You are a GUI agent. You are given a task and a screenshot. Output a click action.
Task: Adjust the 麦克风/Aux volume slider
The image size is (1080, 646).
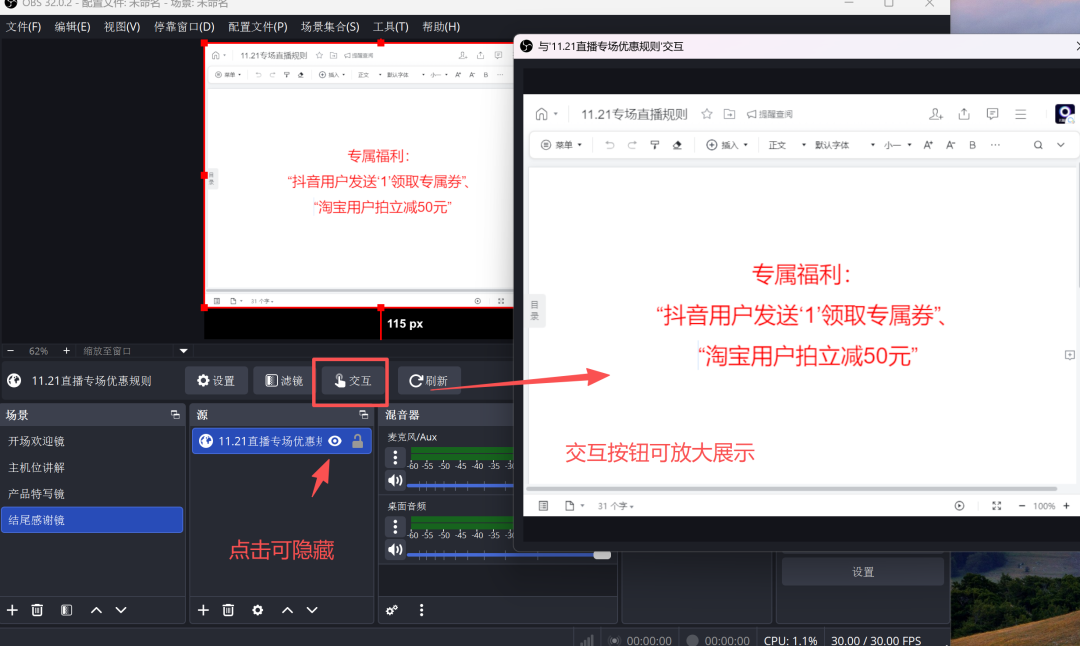click(x=460, y=486)
